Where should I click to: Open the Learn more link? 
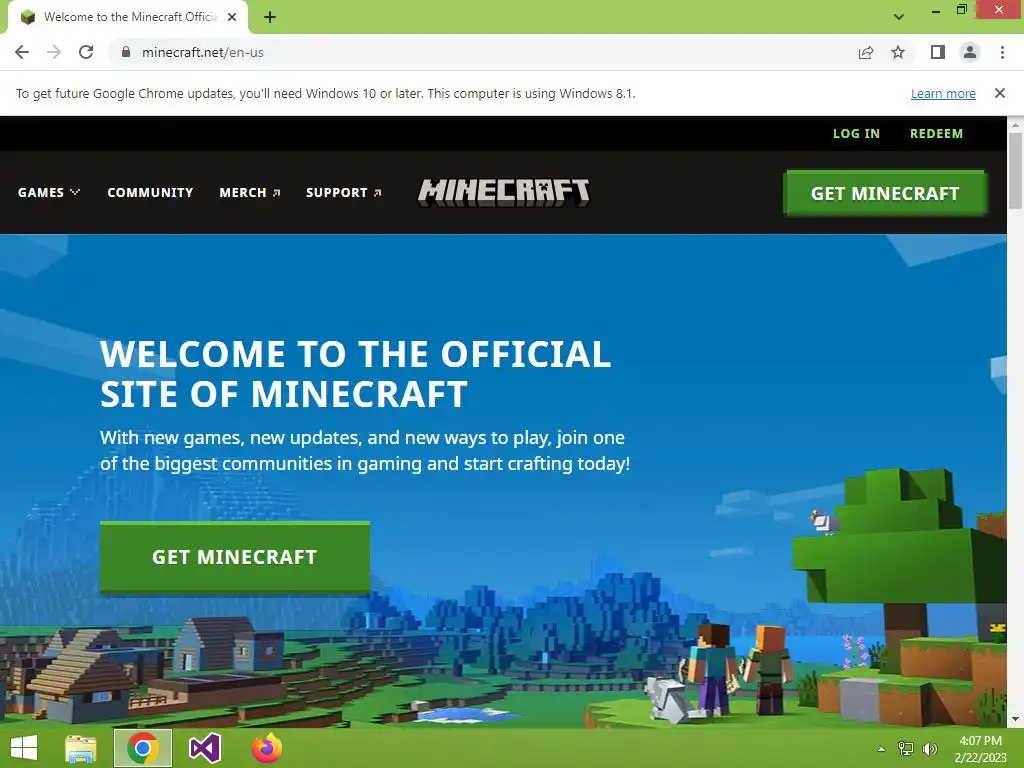click(943, 93)
